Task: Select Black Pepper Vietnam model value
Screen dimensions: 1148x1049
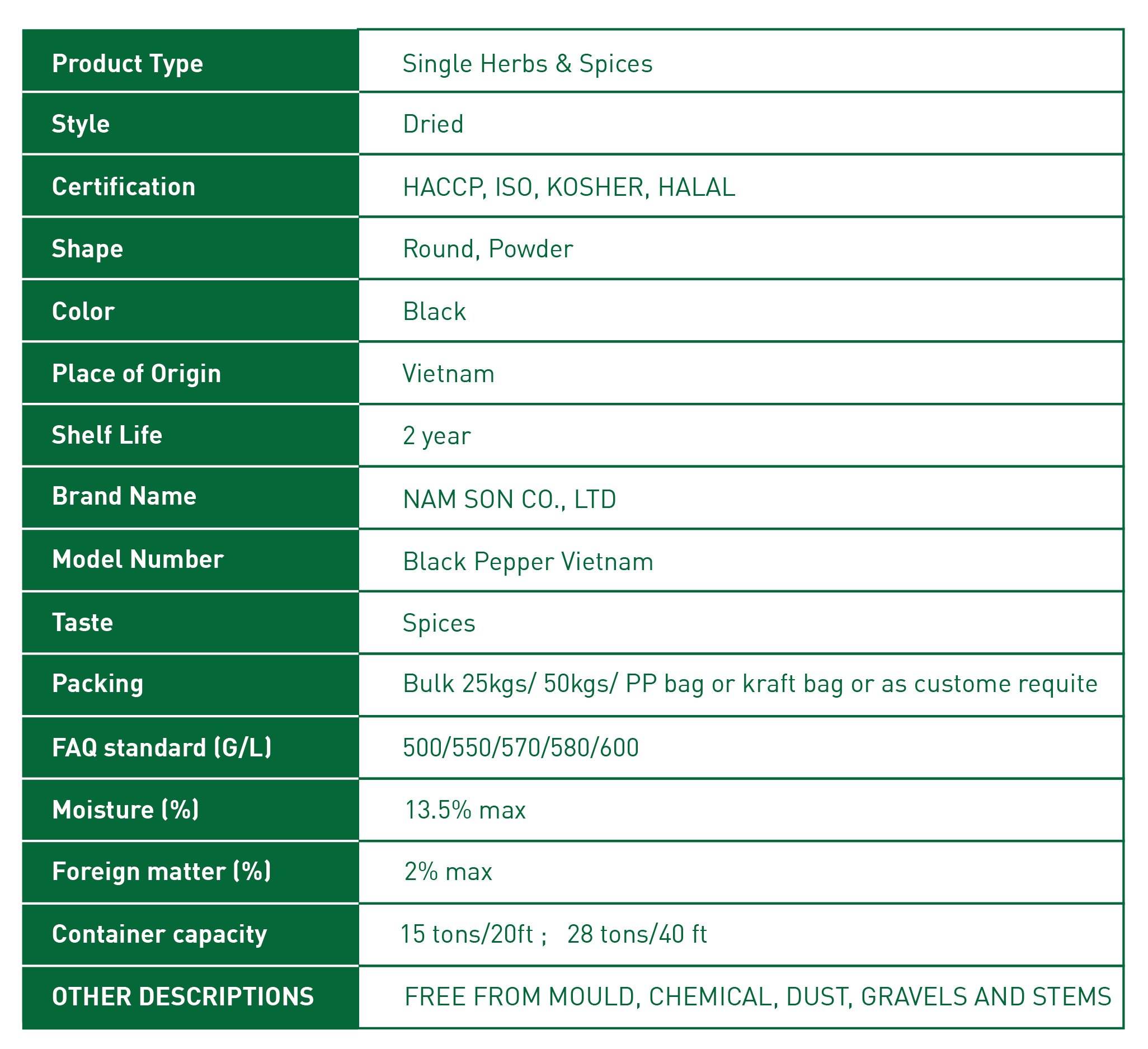Action: click(x=528, y=562)
